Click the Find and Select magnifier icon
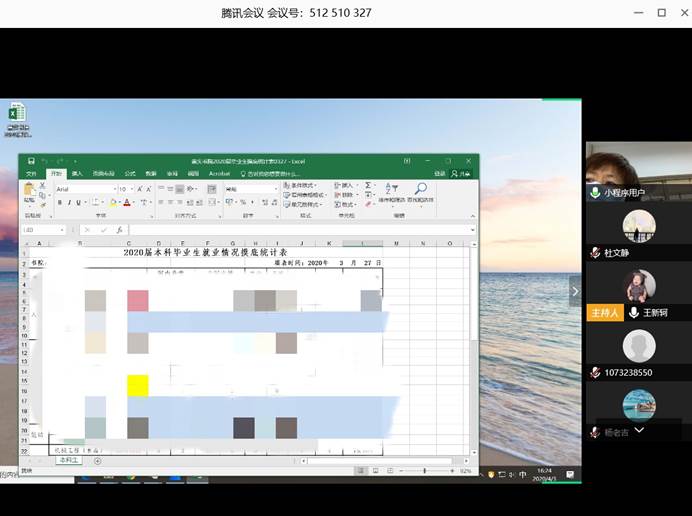Viewport: 692px width, 516px height. (421, 189)
